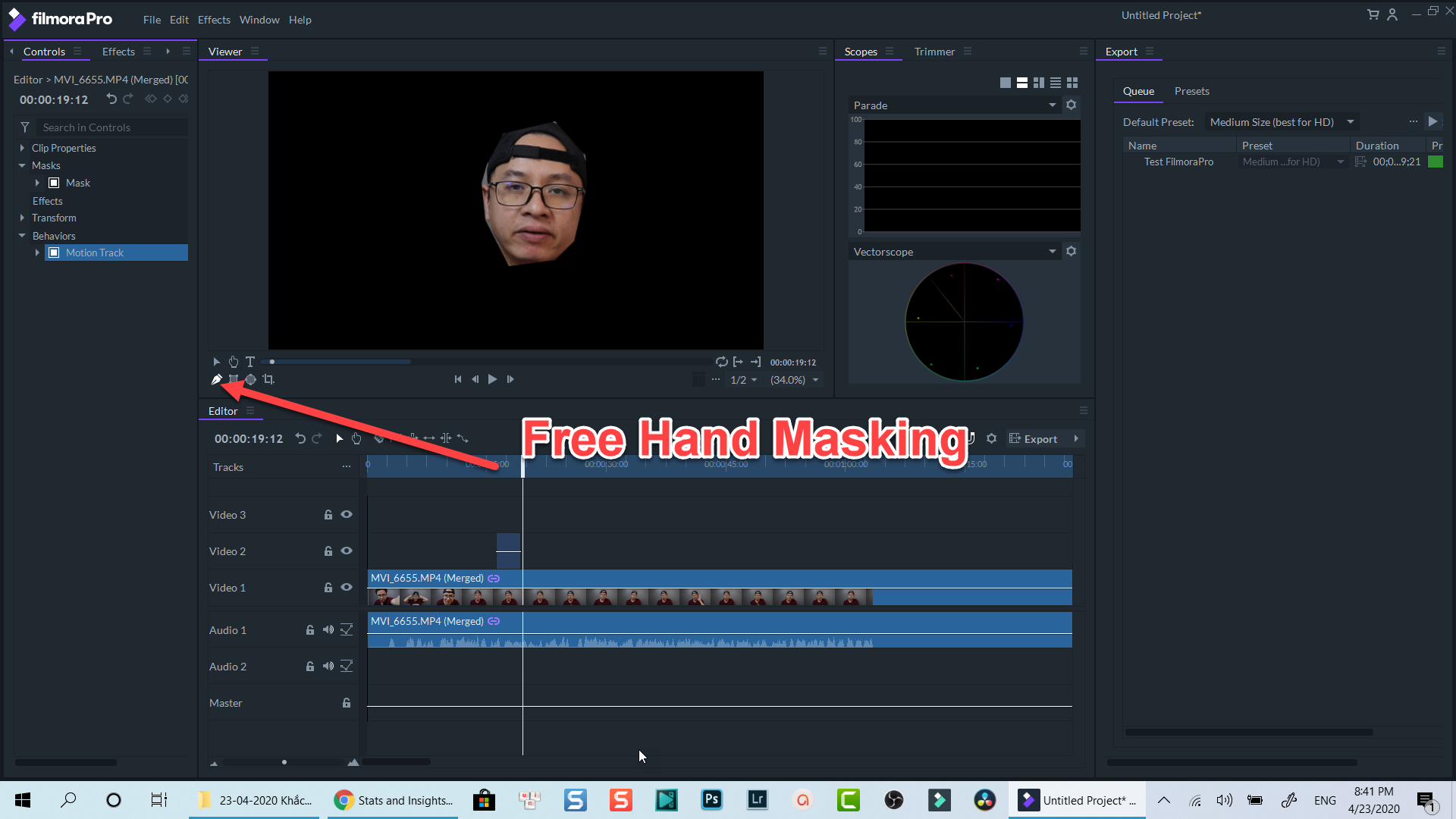Play the video in Viewer

click(x=492, y=379)
